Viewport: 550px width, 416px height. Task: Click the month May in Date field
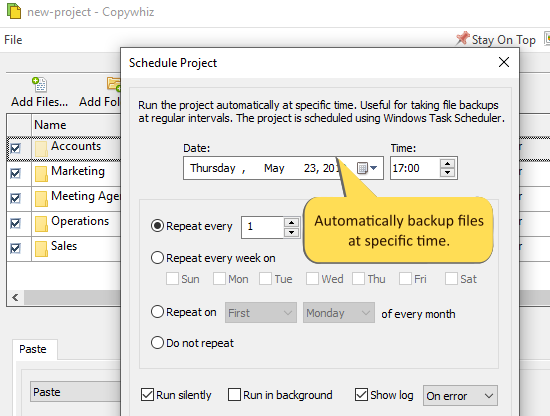pos(274,168)
